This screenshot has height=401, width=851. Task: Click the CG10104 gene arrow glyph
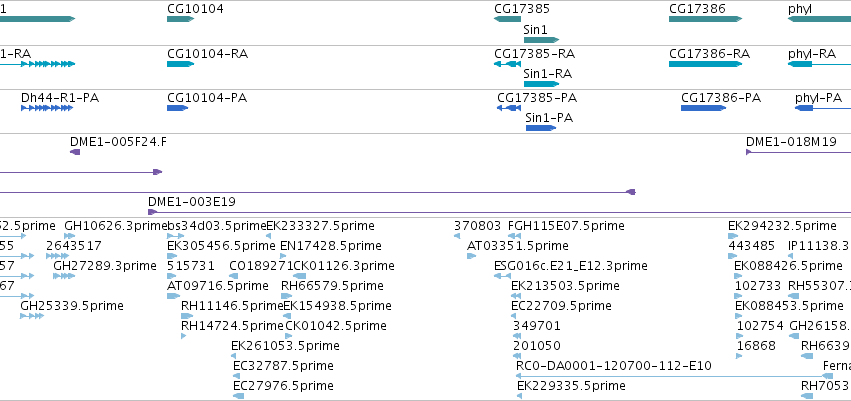pos(180,19)
